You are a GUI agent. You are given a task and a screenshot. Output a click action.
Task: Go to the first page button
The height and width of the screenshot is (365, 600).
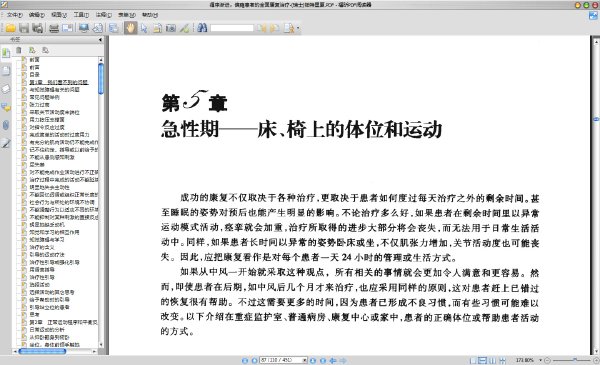245,360
